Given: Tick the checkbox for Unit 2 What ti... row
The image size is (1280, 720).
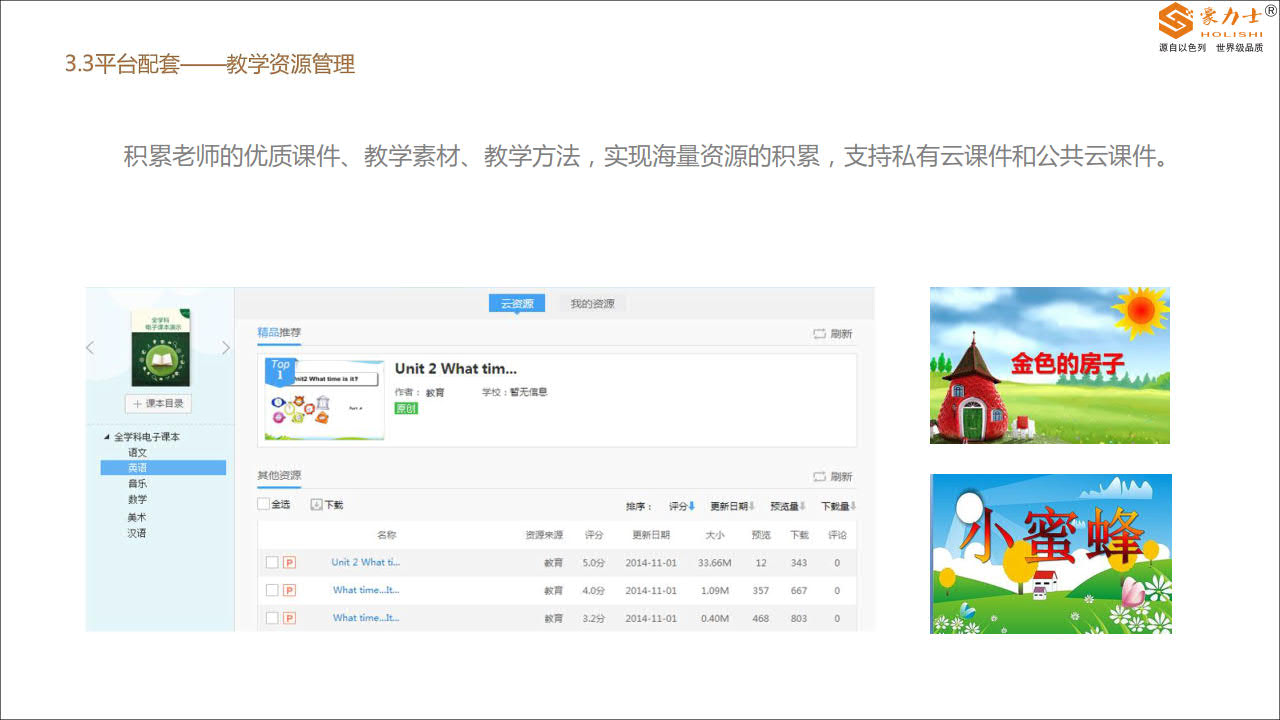Looking at the screenshot, I should tap(272, 563).
